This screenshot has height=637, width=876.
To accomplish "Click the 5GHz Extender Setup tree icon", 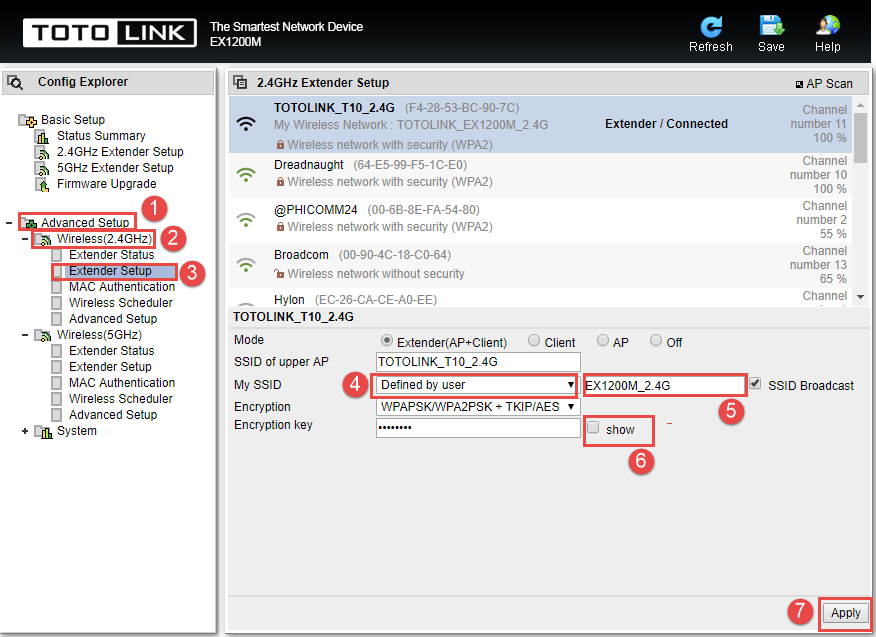I will [x=42, y=168].
